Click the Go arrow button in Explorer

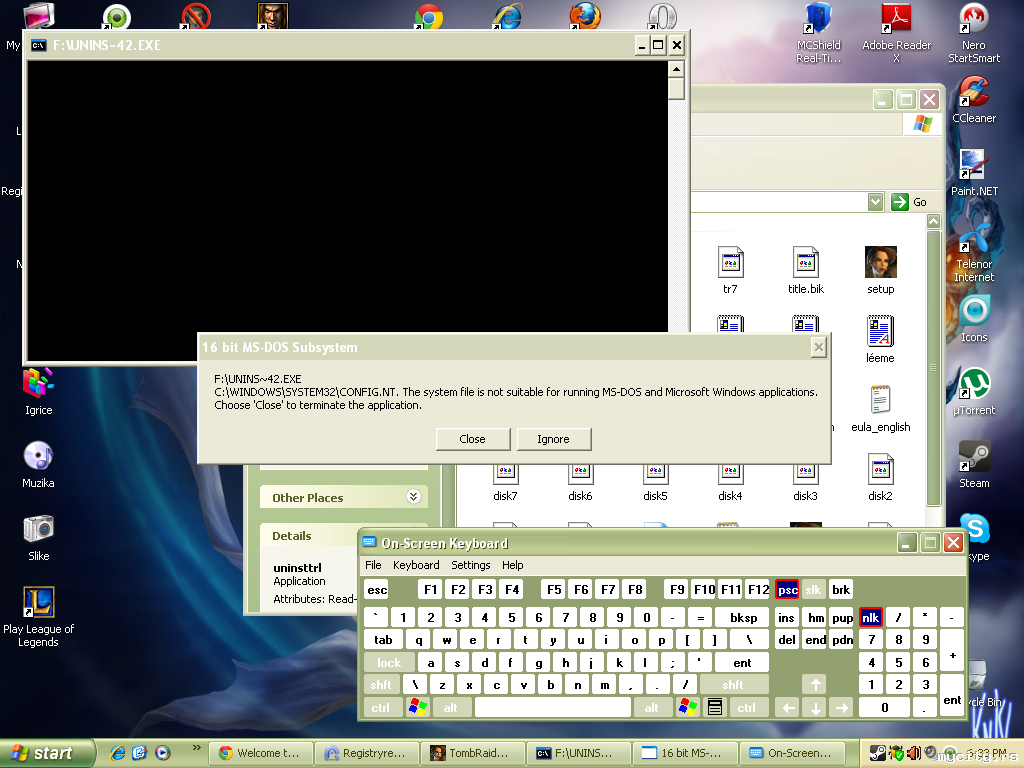[899, 202]
